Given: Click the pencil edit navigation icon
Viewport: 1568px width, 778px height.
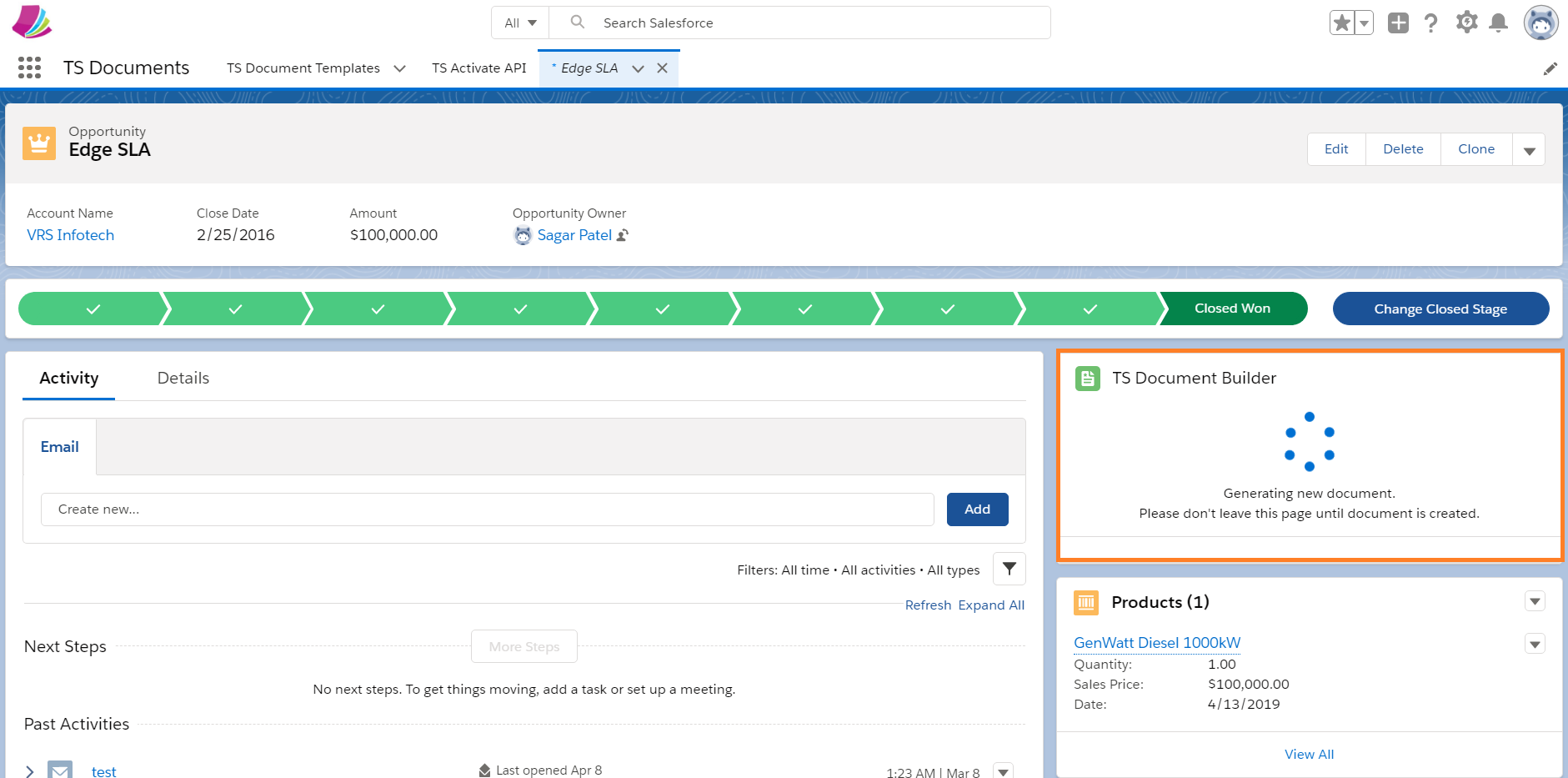Looking at the screenshot, I should (1550, 68).
